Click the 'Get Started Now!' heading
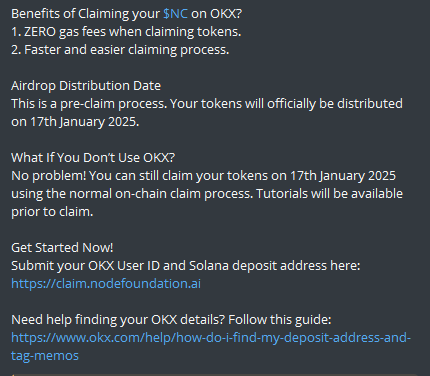Screen dimensions: 430x376 [x=62, y=248]
